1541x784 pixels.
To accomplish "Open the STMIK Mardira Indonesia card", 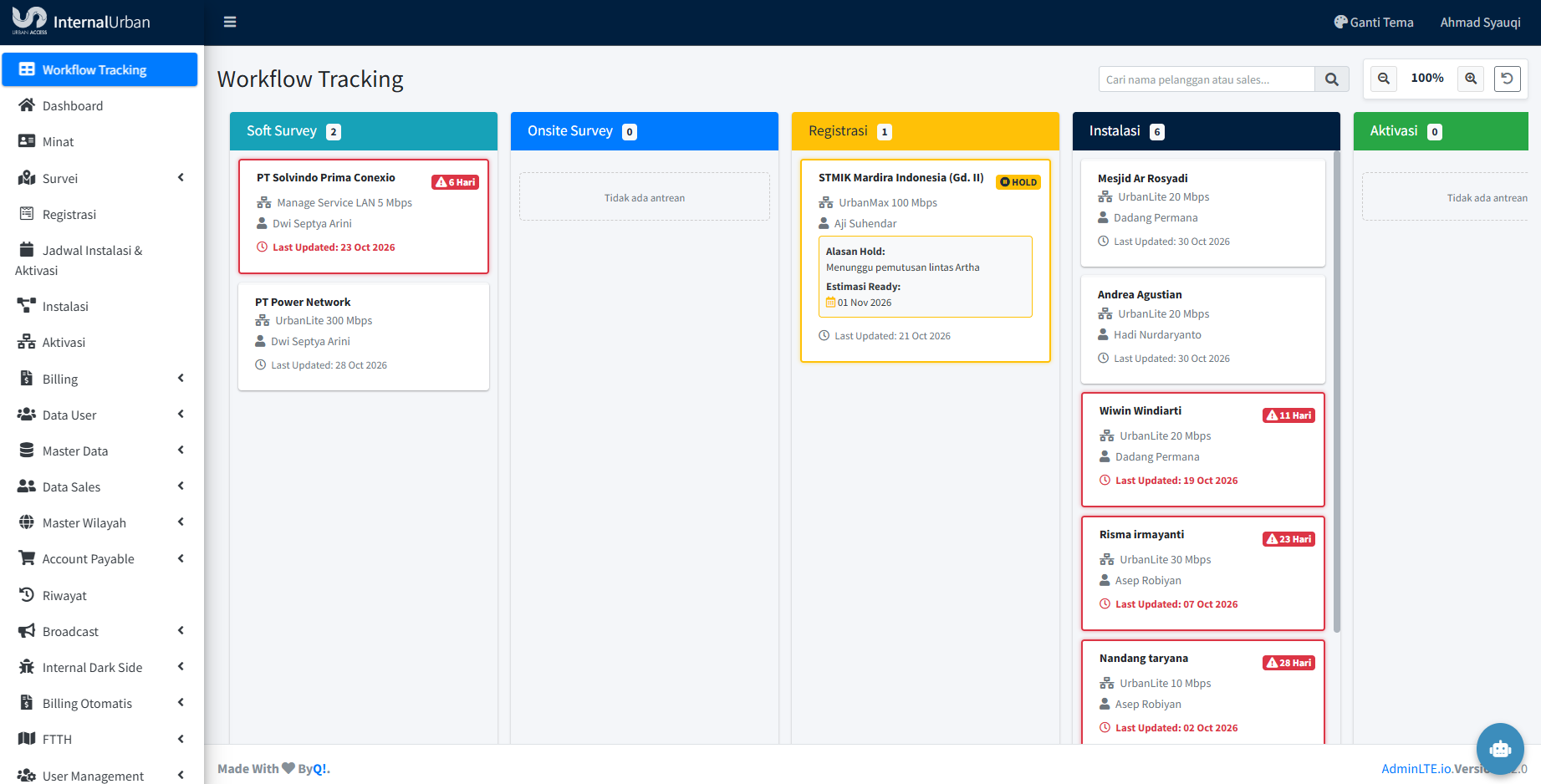I will (926, 261).
